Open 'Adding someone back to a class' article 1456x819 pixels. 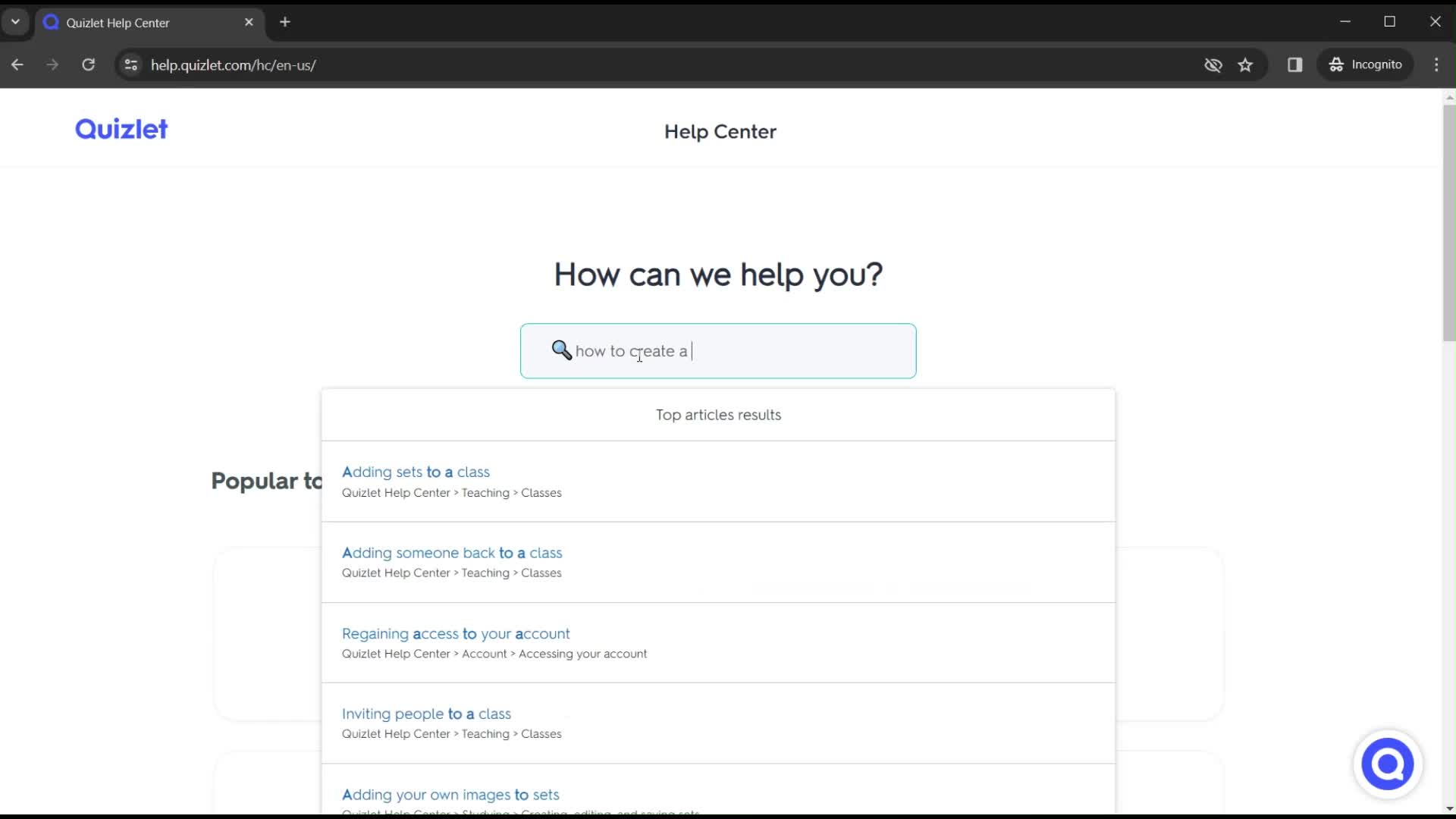coord(452,553)
